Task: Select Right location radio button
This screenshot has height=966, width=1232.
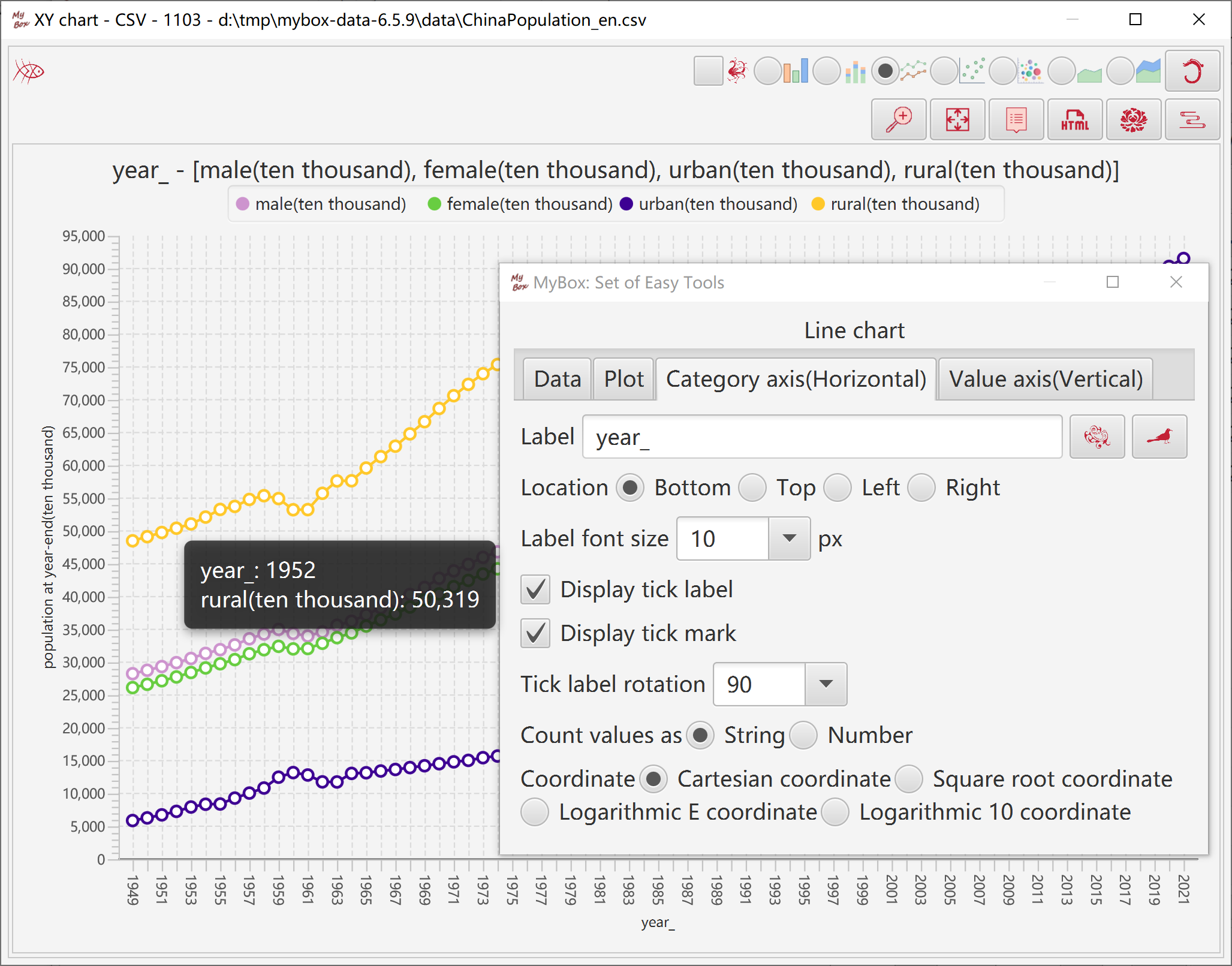Action: pyautogui.click(x=921, y=487)
